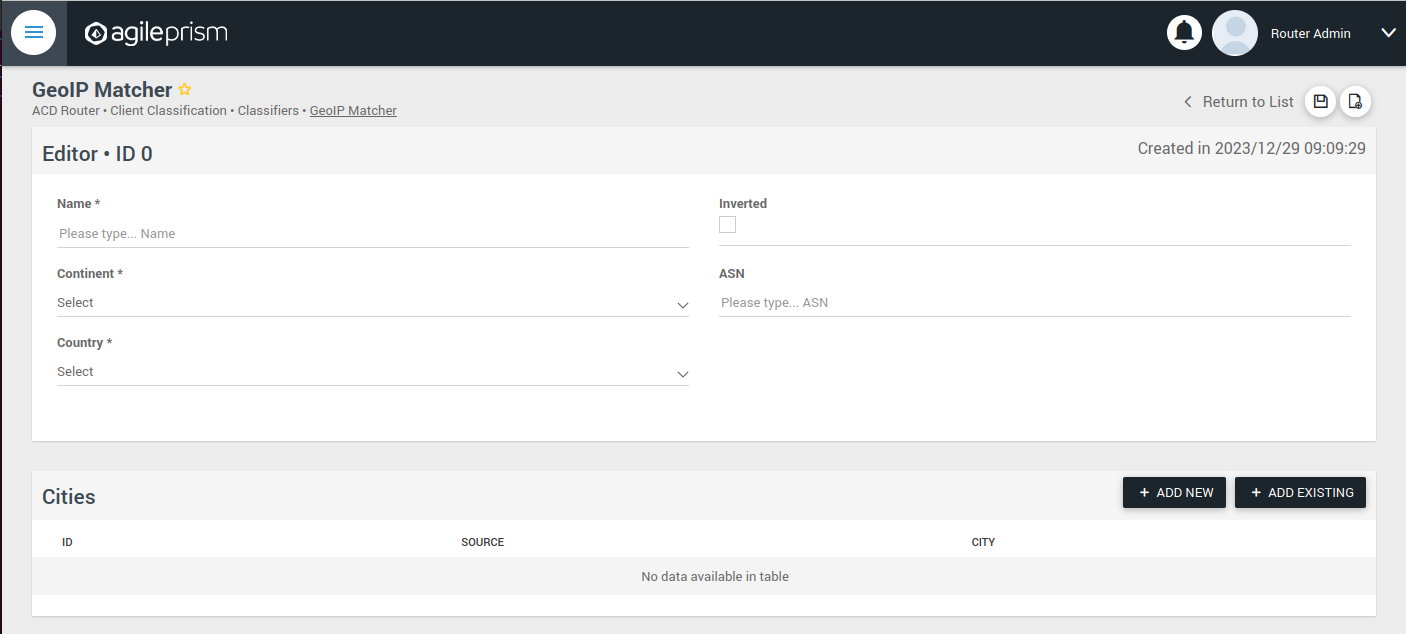Screen dimensions: 1406x634
Task: Open the GeoIP Matcher breadcrumb link
Action: click(352, 110)
